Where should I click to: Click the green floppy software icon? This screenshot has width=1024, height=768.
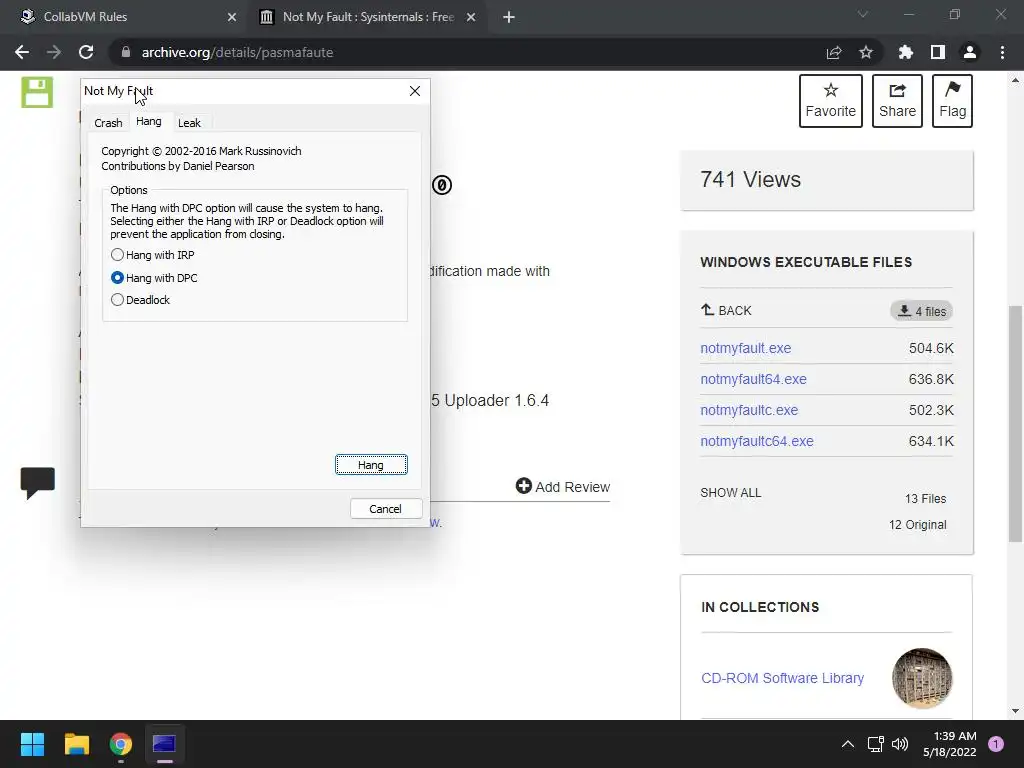pyautogui.click(x=37, y=92)
